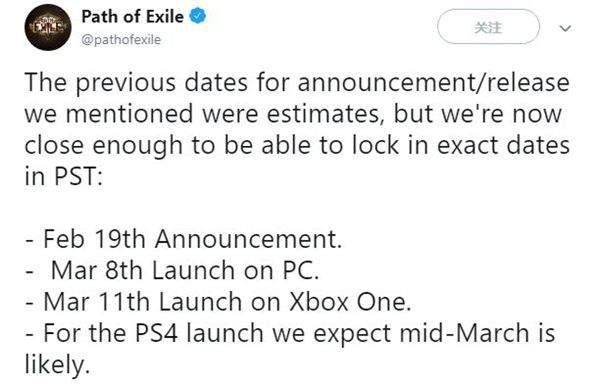Click the 关注 follow button
Viewport: 600px width, 386px height.
click(x=488, y=27)
